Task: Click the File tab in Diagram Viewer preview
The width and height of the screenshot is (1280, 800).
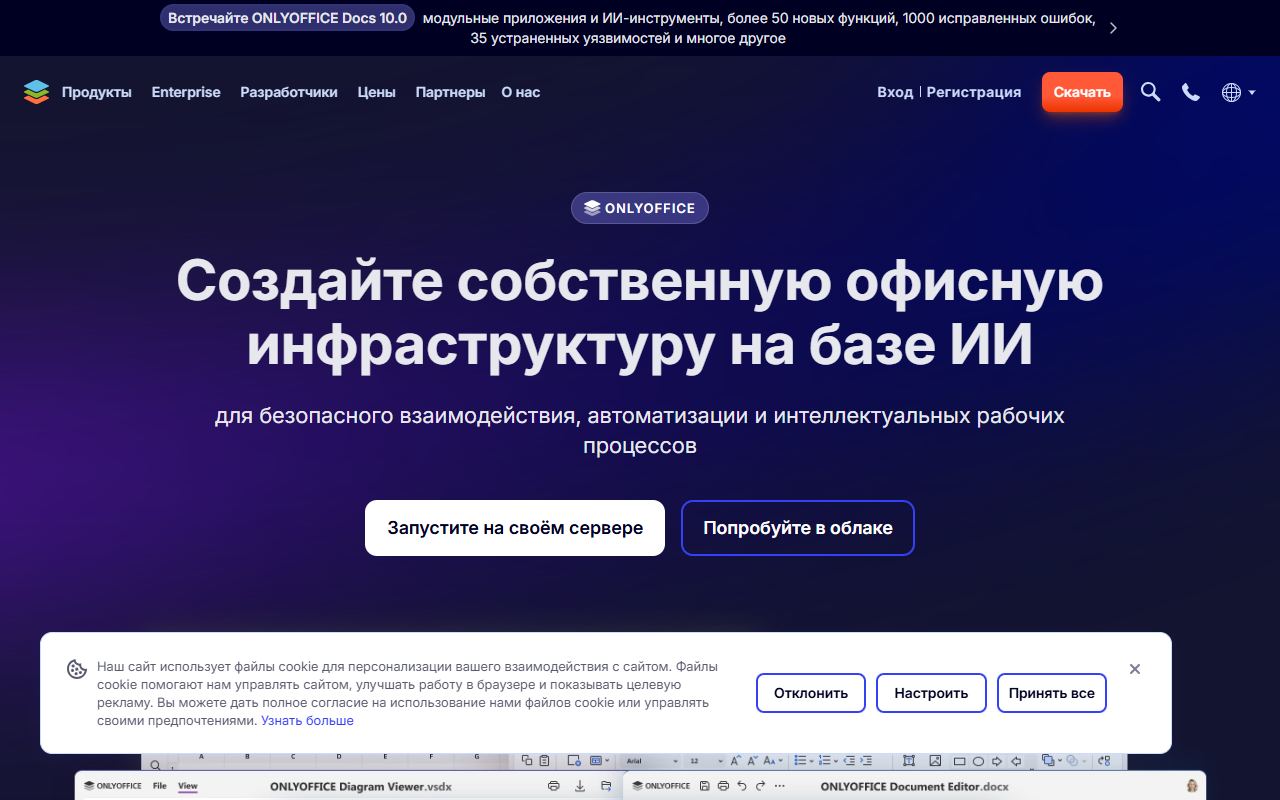Action: (160, 786)
